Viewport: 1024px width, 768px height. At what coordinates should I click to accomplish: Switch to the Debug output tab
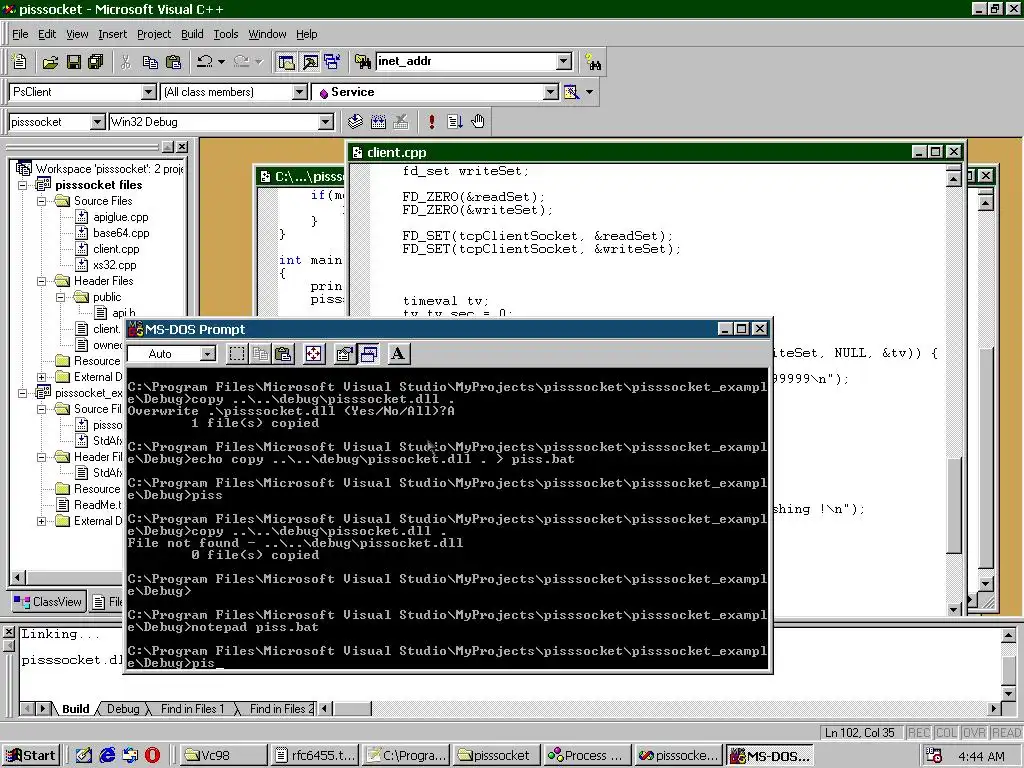123,709
